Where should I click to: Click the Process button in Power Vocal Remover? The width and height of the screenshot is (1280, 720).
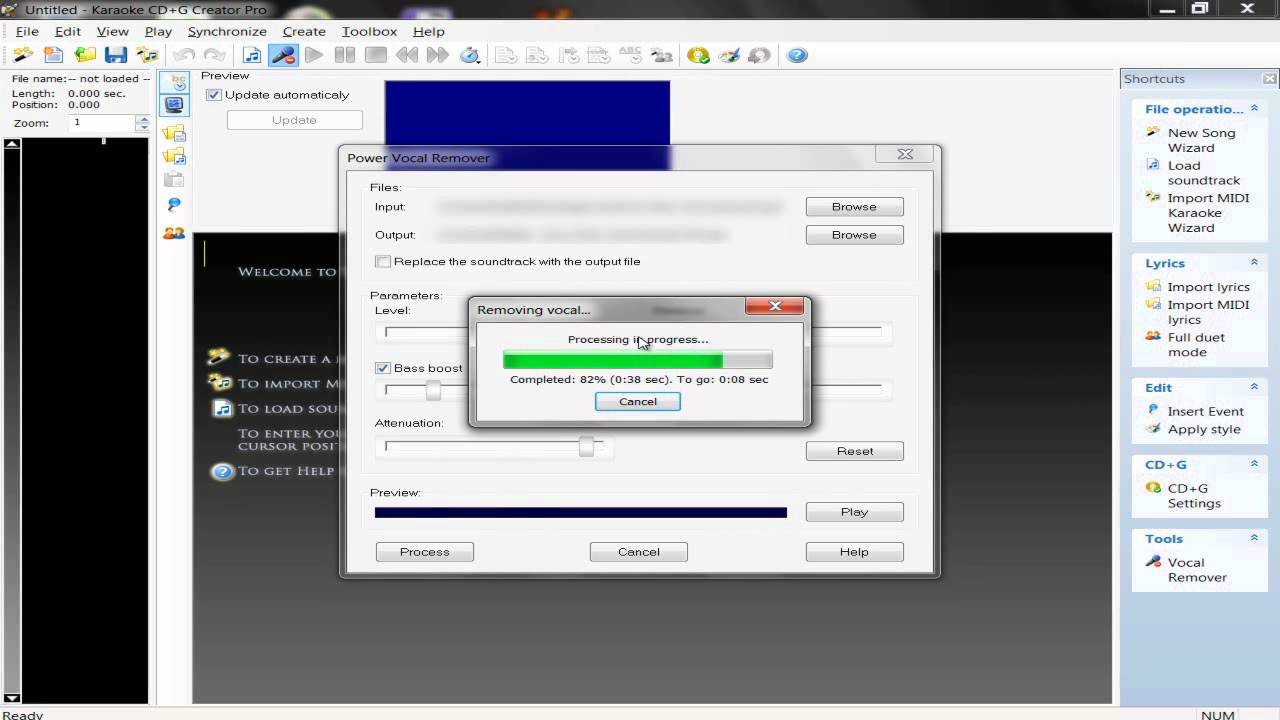coord(425,552)
